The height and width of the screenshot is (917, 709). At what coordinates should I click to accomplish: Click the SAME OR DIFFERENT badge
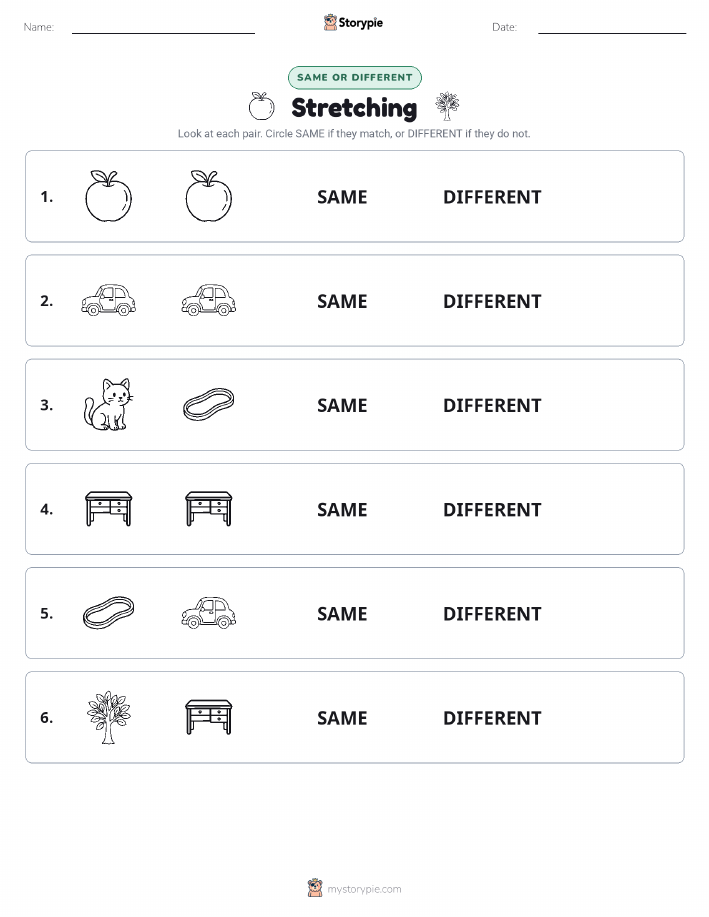pos(354,77)
